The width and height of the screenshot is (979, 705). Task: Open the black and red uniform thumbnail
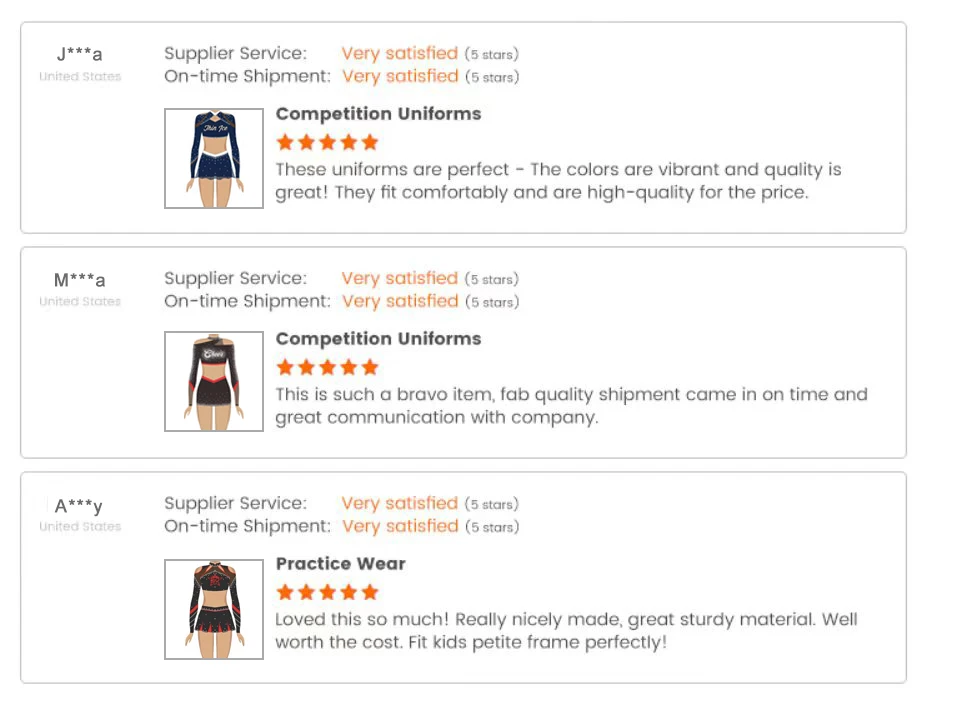point(214,382)
